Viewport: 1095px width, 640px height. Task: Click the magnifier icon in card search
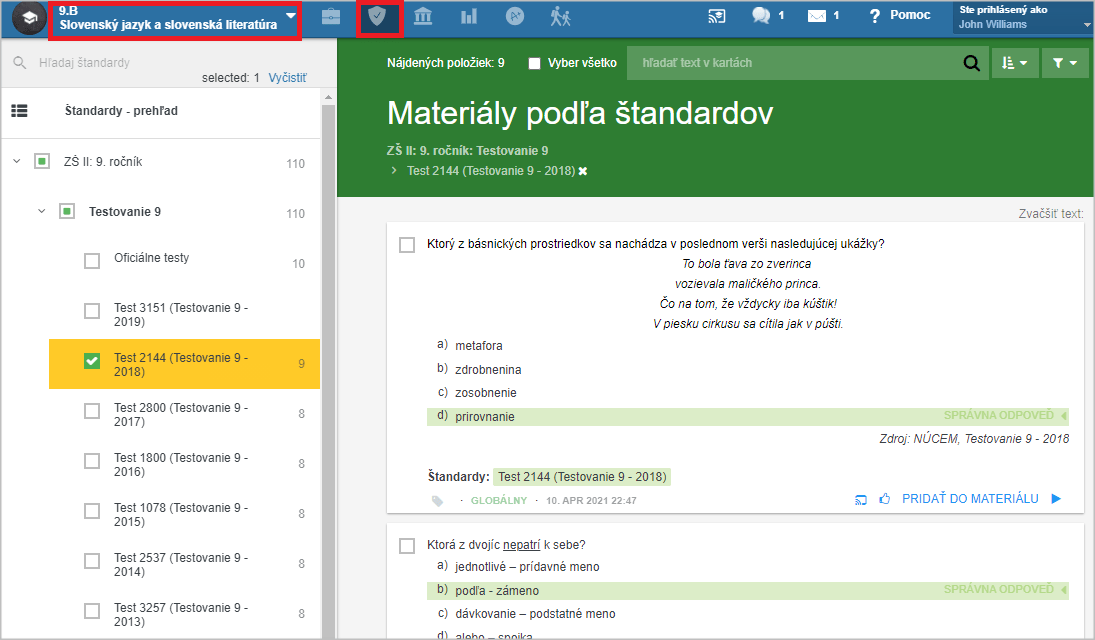(x=971, y=63)
